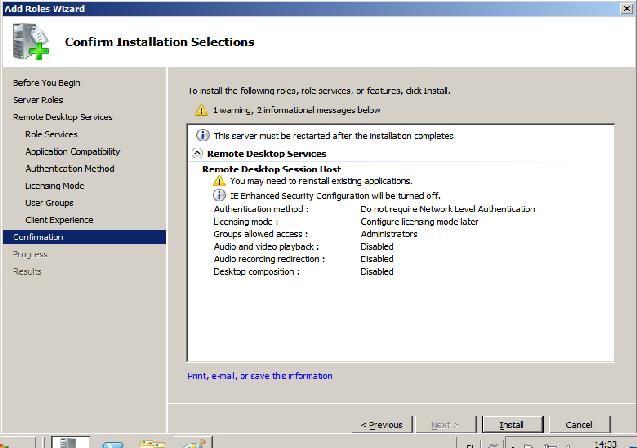Cancel the Add Roles Wizard

pyautogui.click(x=579, y=424)
